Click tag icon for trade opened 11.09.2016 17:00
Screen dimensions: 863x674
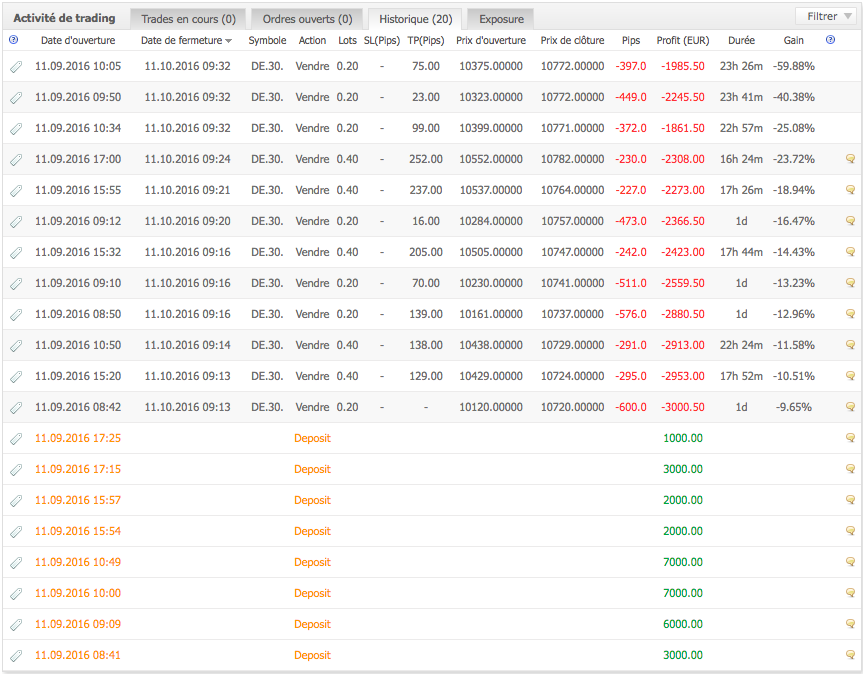pos(15,159)
